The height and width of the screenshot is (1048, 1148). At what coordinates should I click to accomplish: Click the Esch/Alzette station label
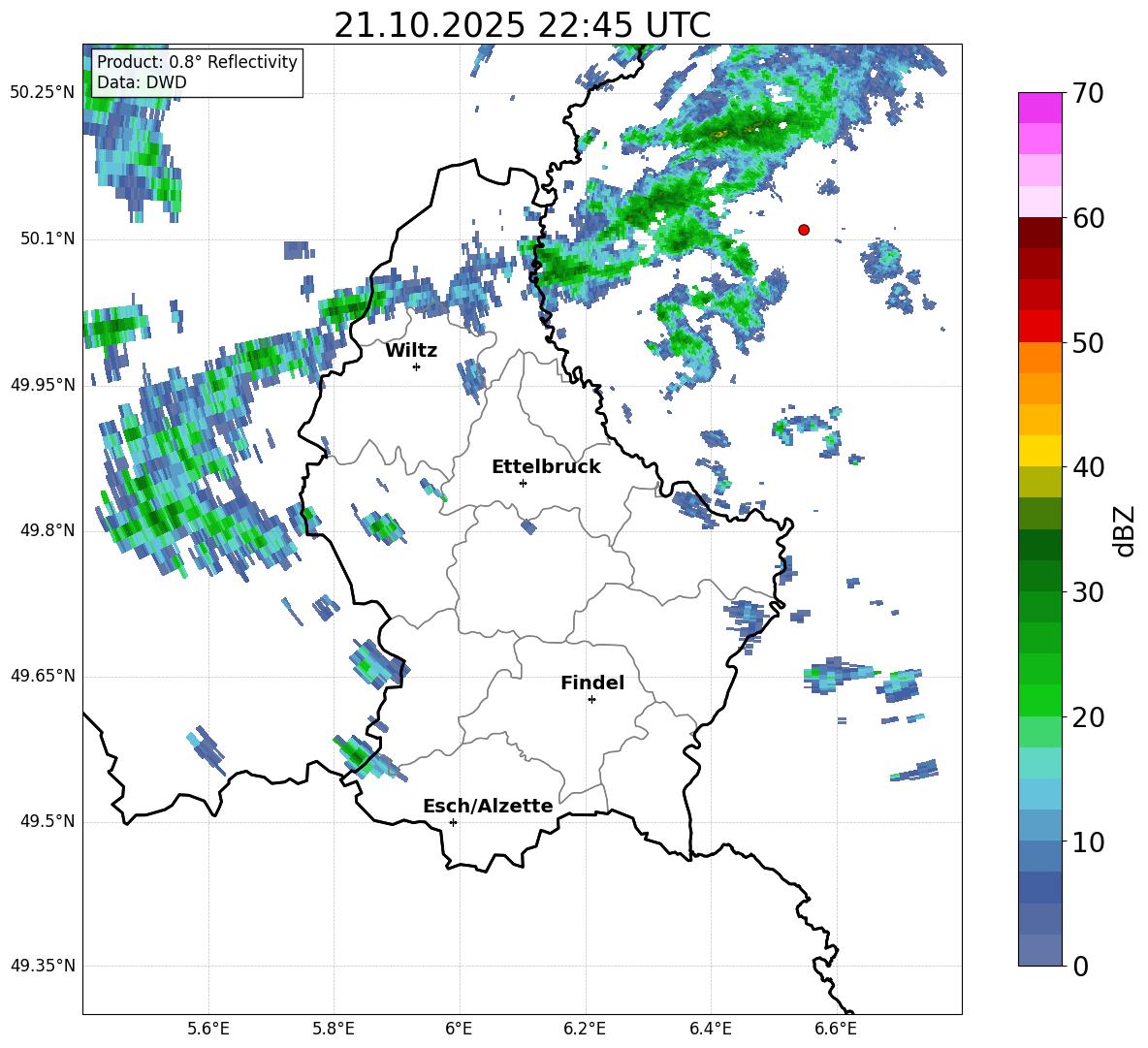[x=488, y=806]
